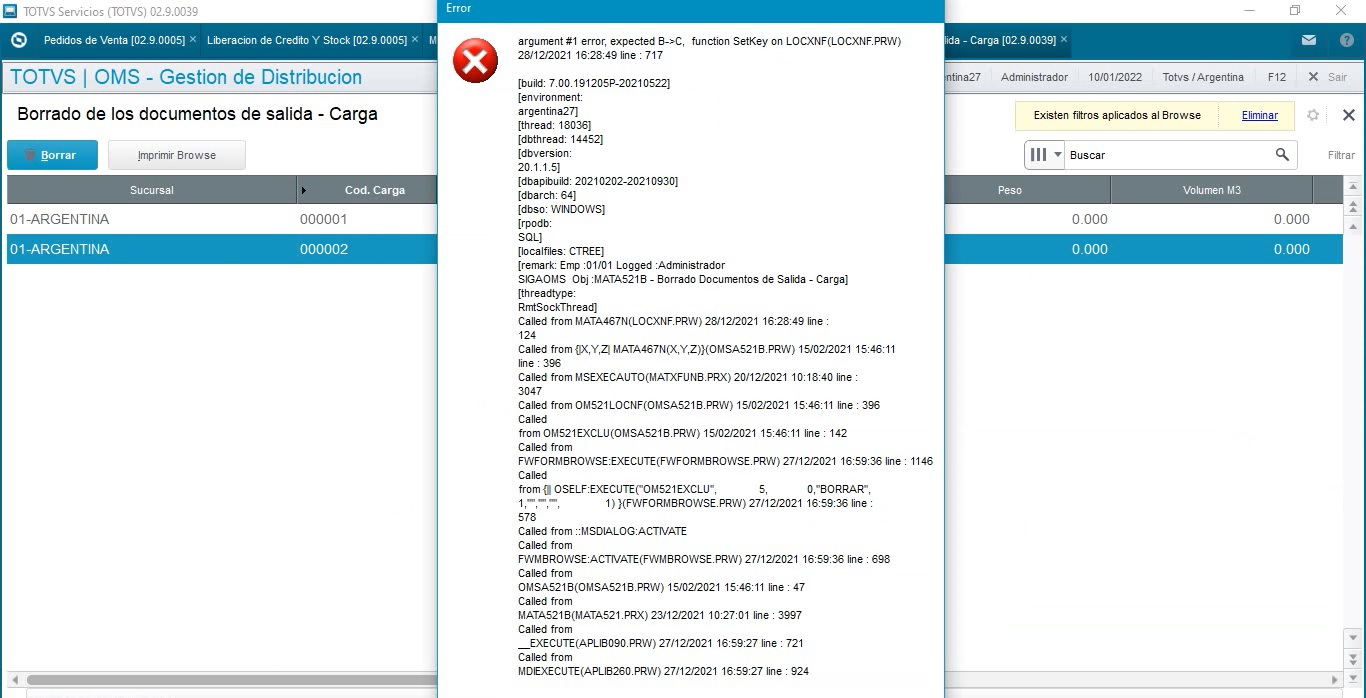Click the 'Called from MSEXECAUTO' stack line
This screenshot has height=698, width=1366.
(688, 377)
